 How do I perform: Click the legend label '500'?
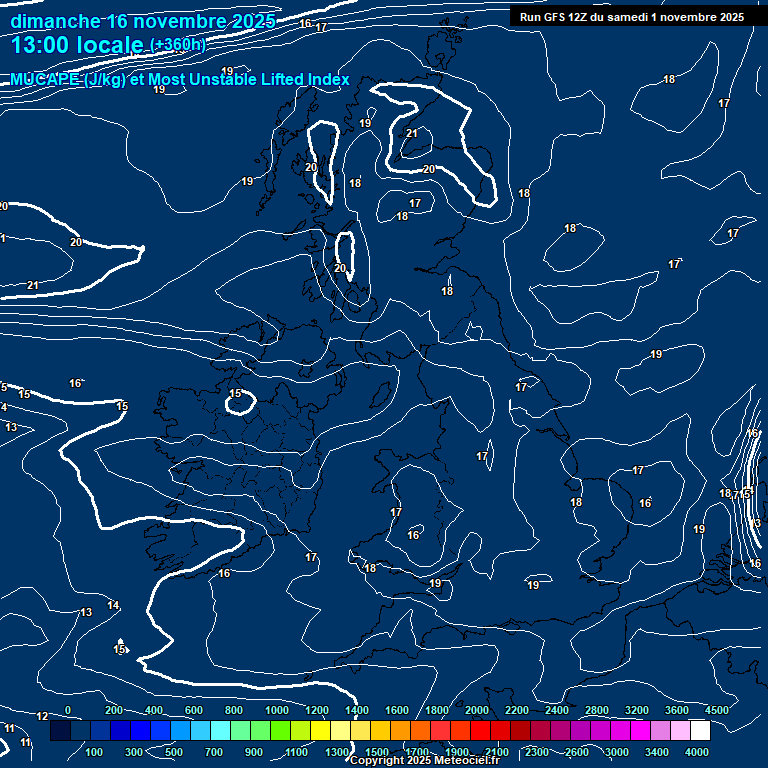point(173,752)
